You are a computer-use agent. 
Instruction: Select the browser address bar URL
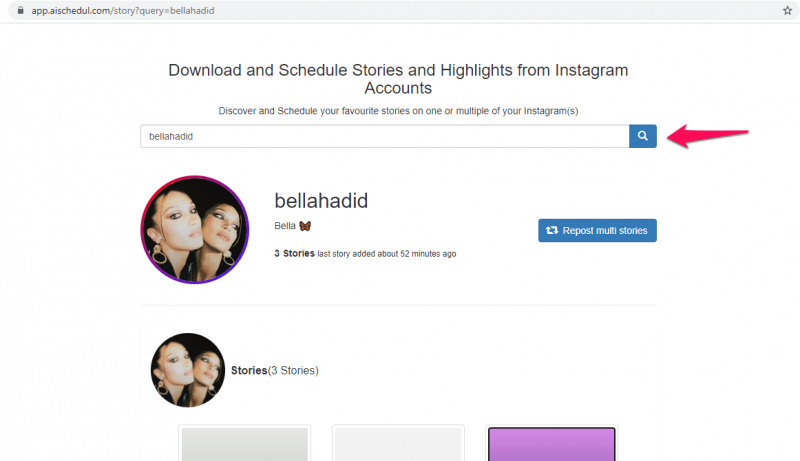click(123, 11)
